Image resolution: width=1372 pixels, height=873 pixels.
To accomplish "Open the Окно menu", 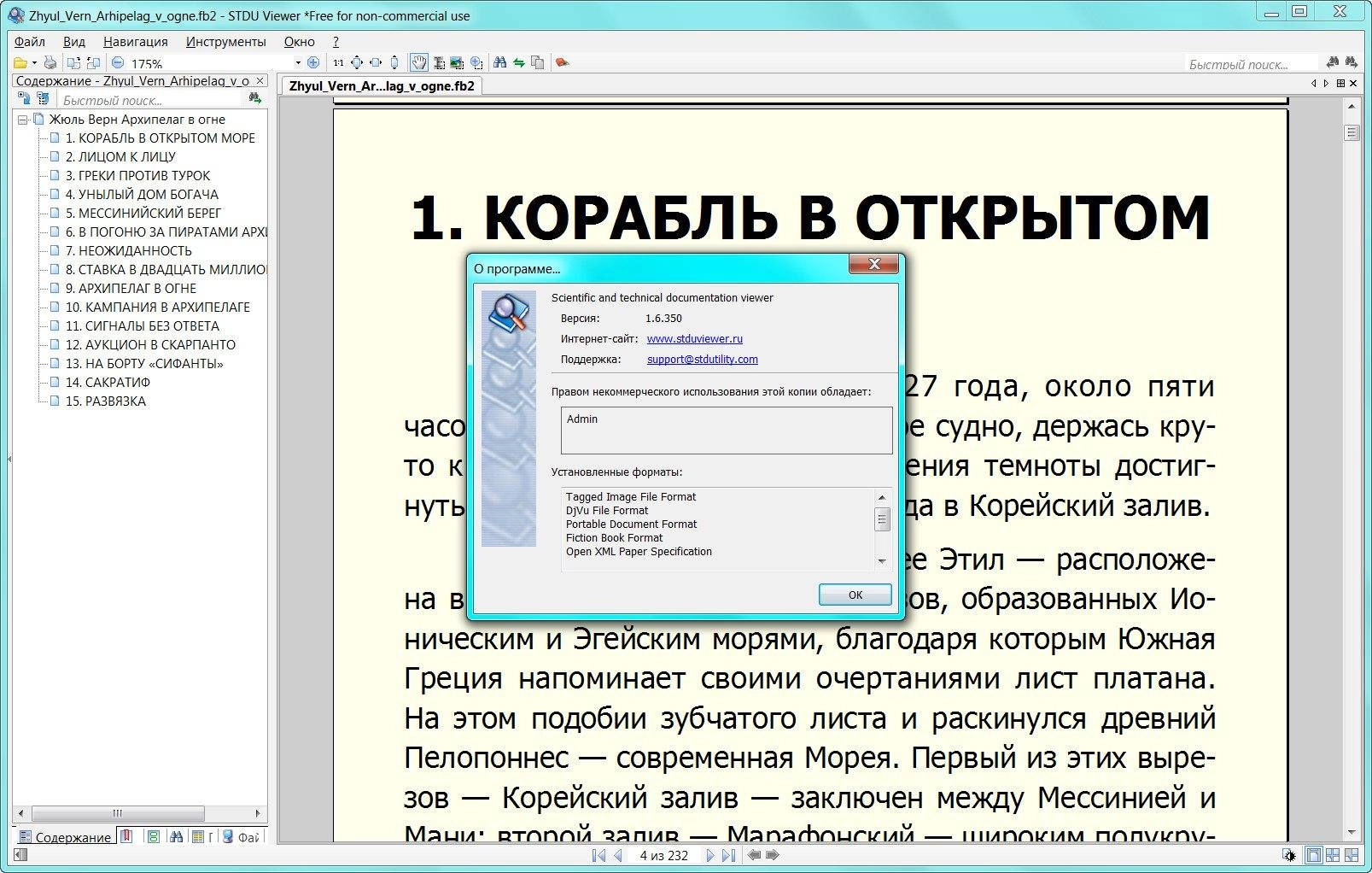I will click(300, 41).
